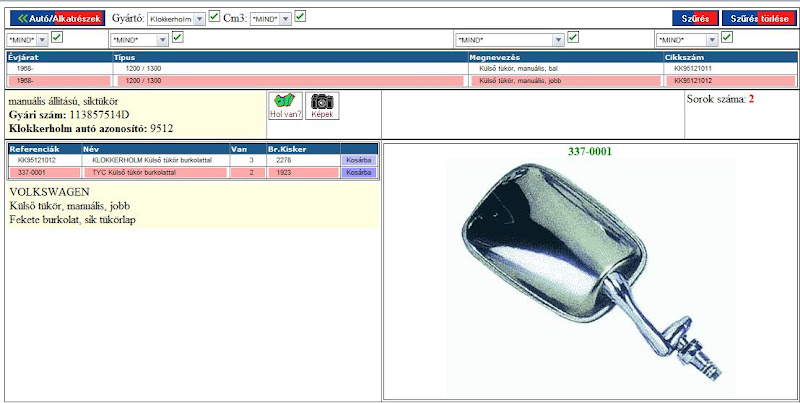Toggle the checkbox next to Cm3 dropdown
Viewport: 800px width, 403px height.
[300, 16]
